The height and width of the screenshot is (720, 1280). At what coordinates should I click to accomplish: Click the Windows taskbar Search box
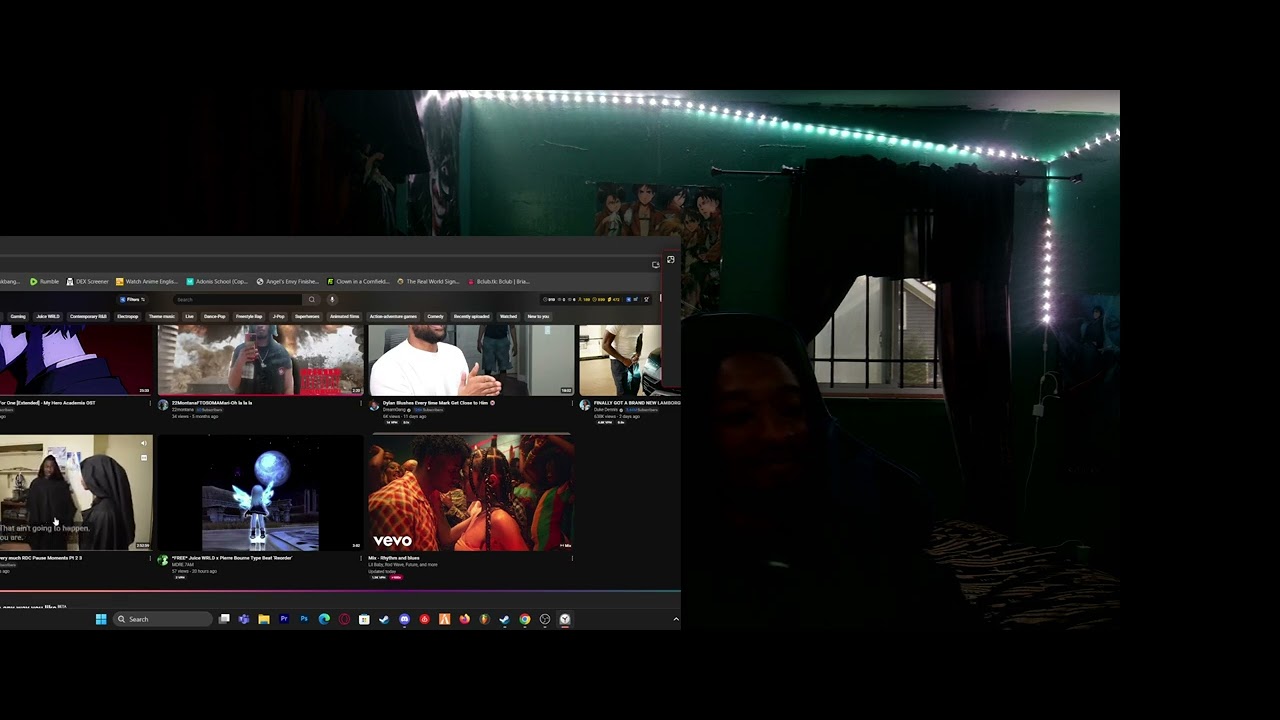coord(163,619)
